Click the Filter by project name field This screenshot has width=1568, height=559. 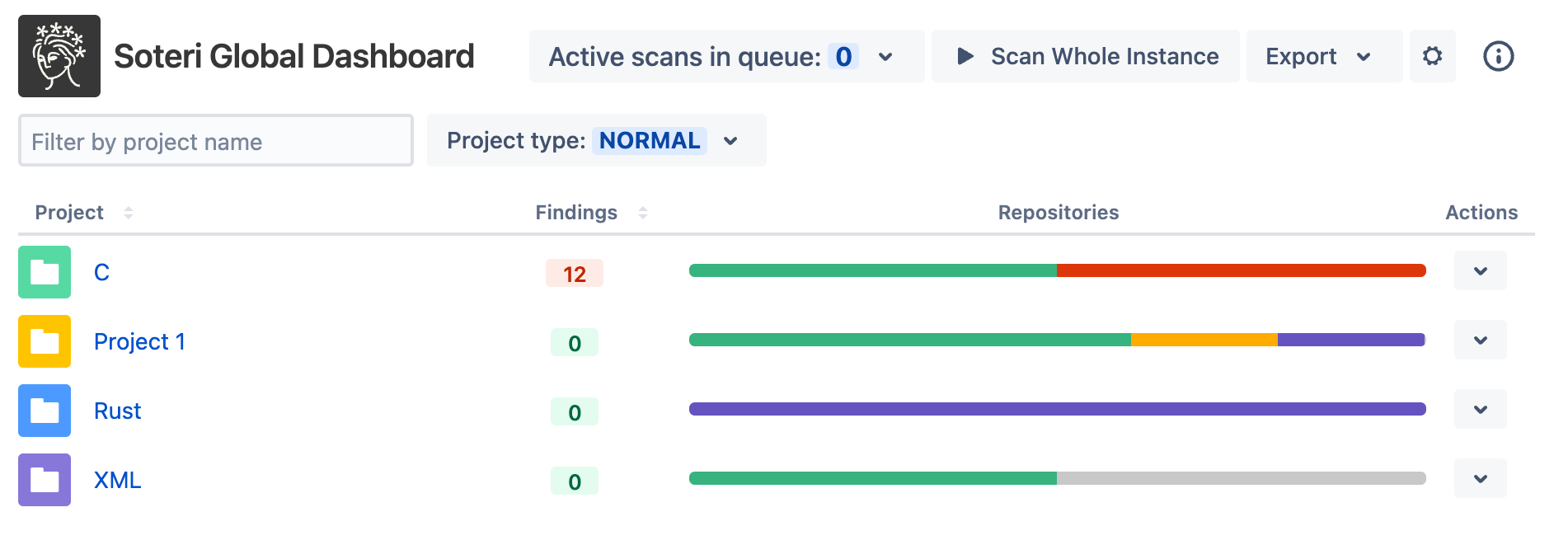[216, 141]
